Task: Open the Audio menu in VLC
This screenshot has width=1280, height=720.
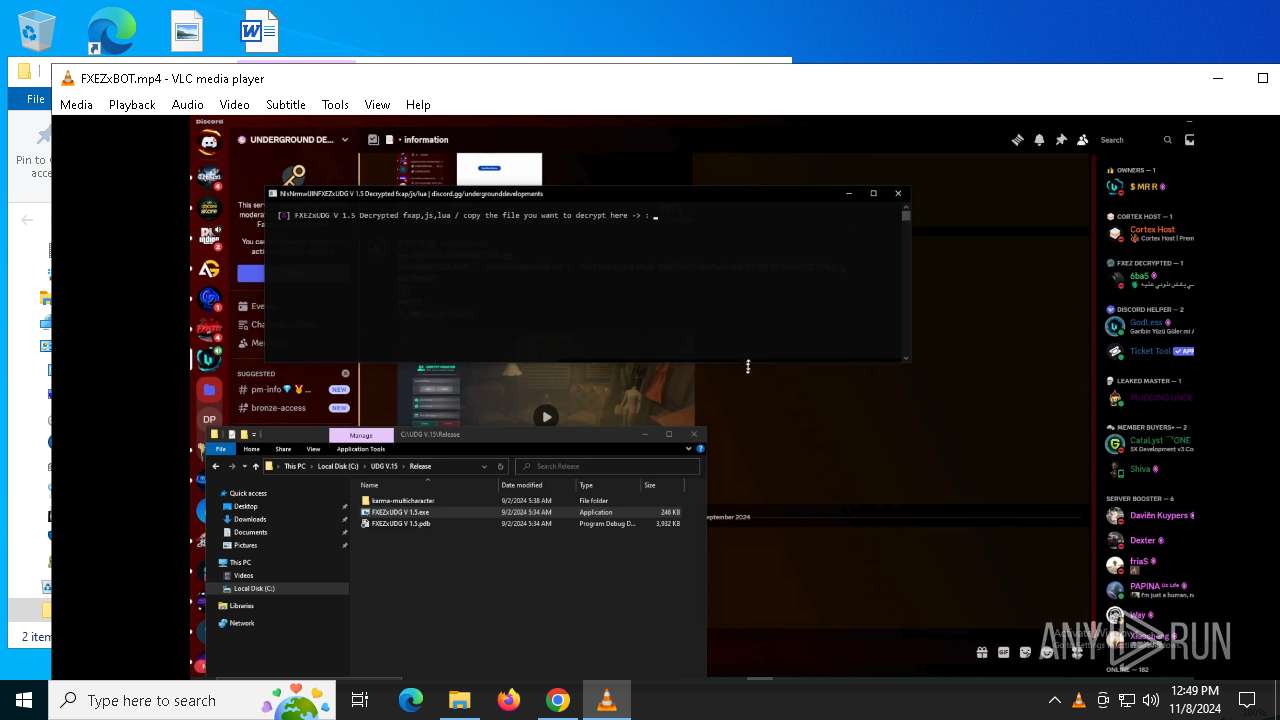Action: click(187, 105)
